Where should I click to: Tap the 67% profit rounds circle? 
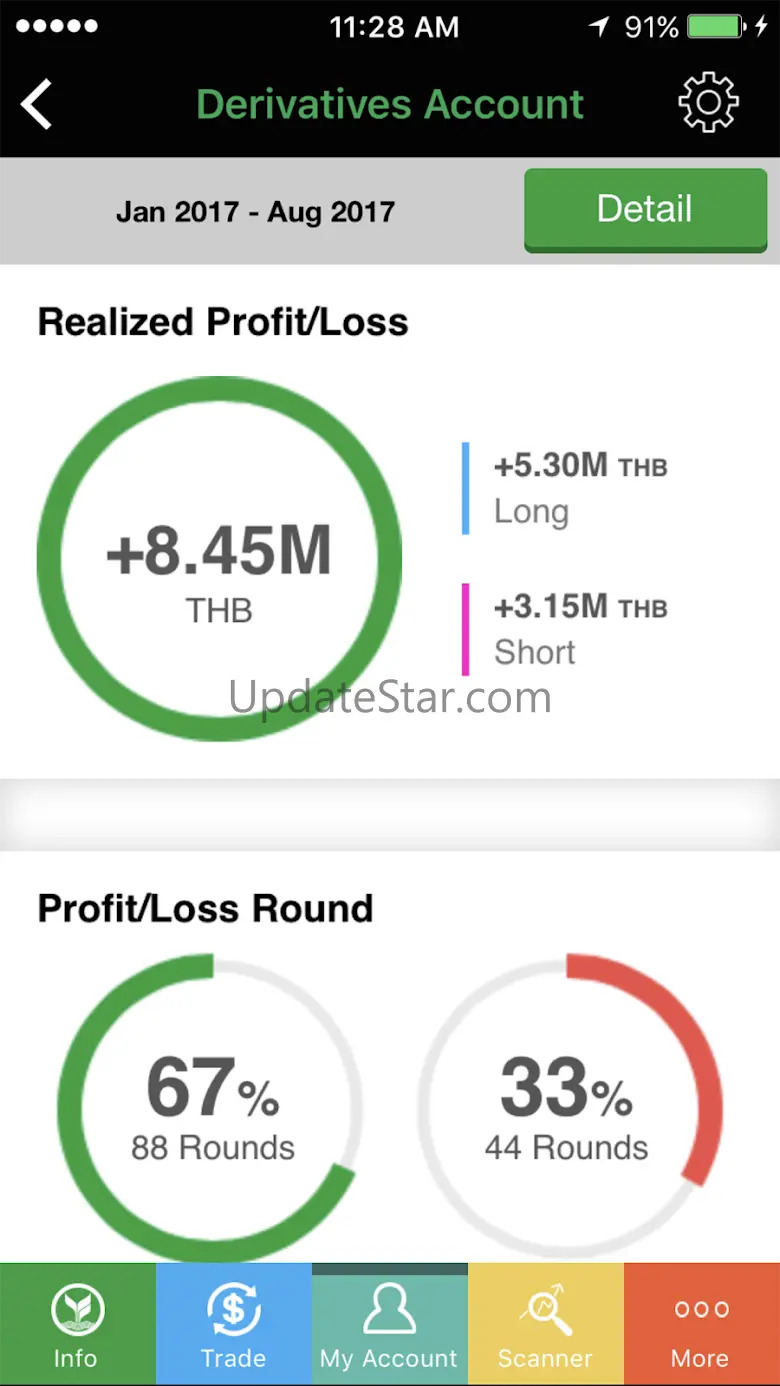[x=210, y=1108]
